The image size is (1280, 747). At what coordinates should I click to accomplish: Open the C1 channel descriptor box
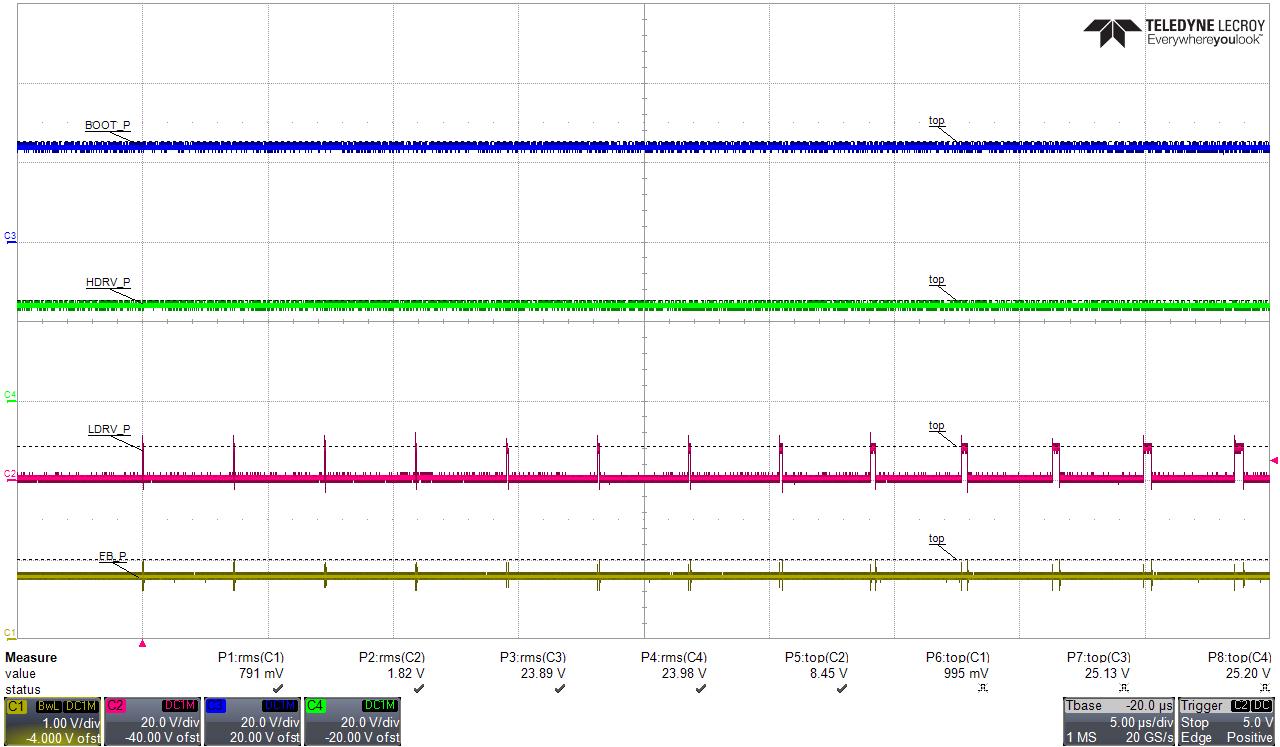click(51, 721)
